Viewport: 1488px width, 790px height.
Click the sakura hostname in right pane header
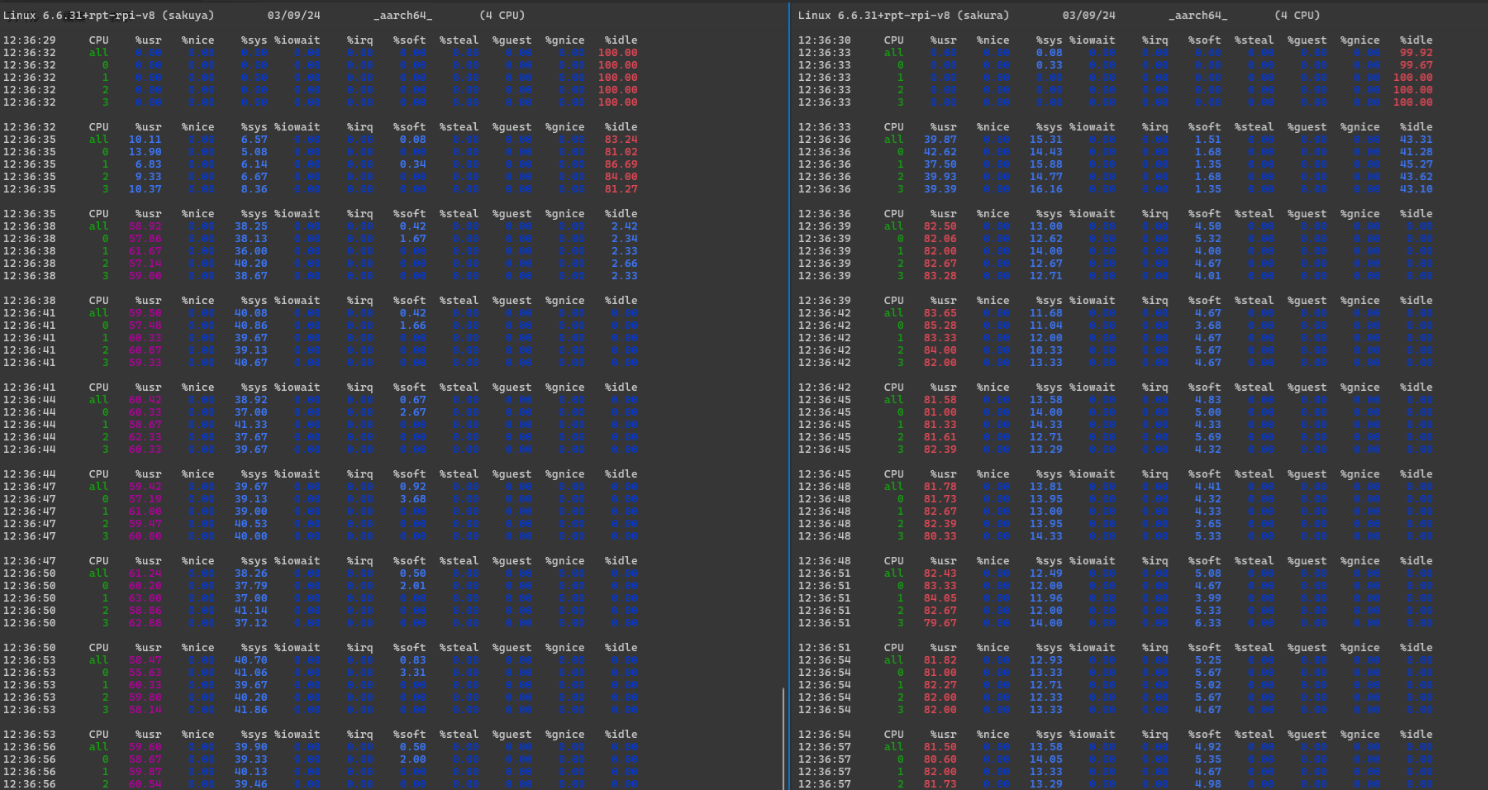tap(984, 15)
